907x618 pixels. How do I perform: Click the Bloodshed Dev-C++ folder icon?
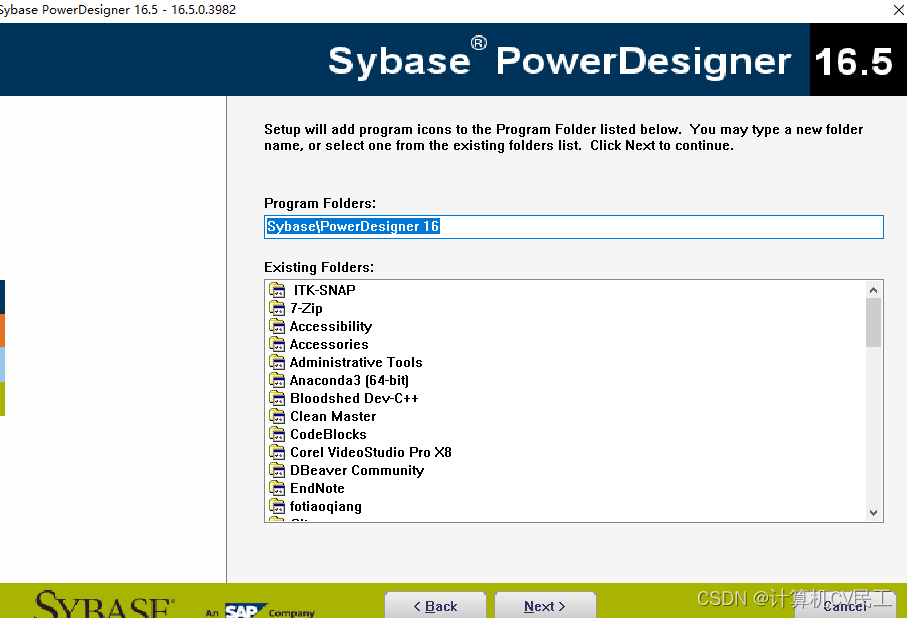tap(277, 398)
